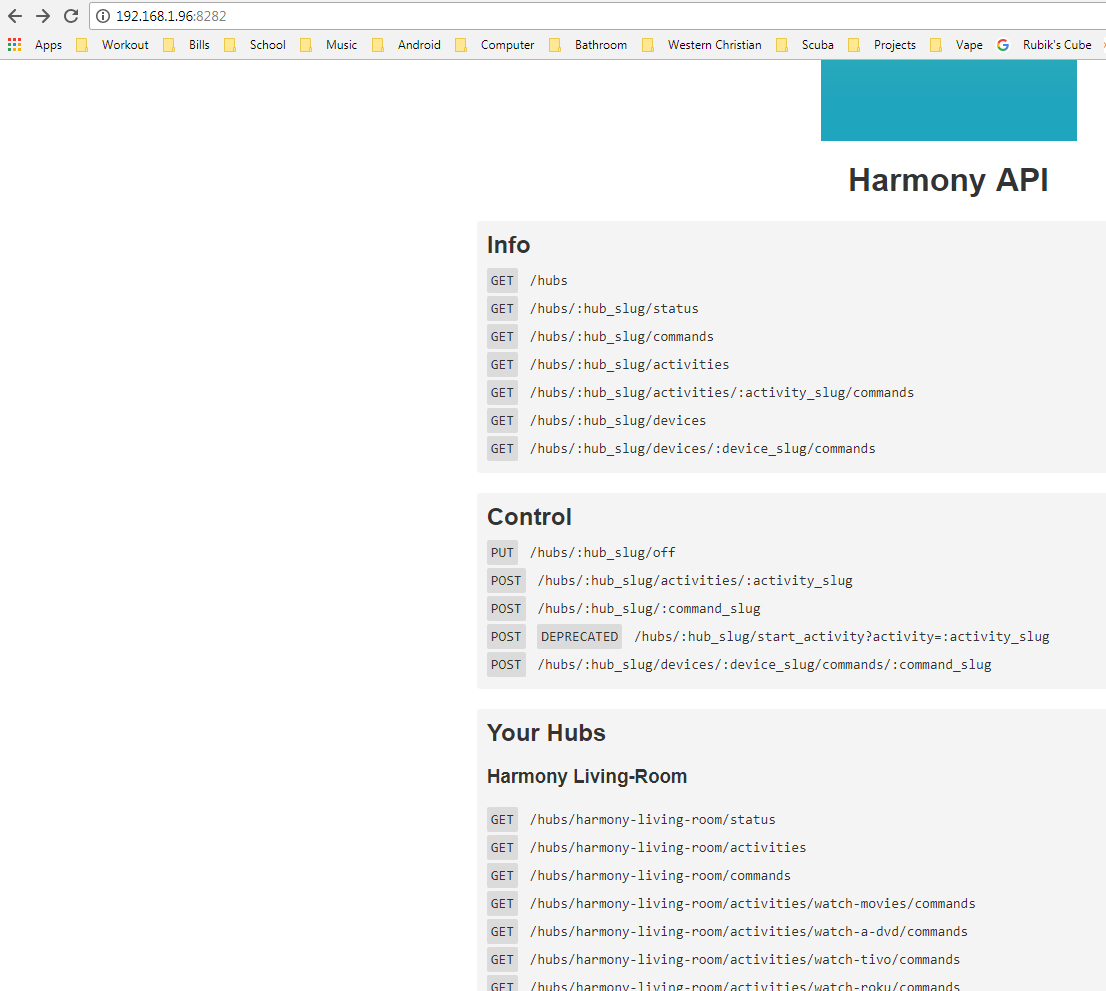Open /hubs/harmony-living-room/commands link
The width and height of the screenshot is (1106, 991).
coord(660,875)
